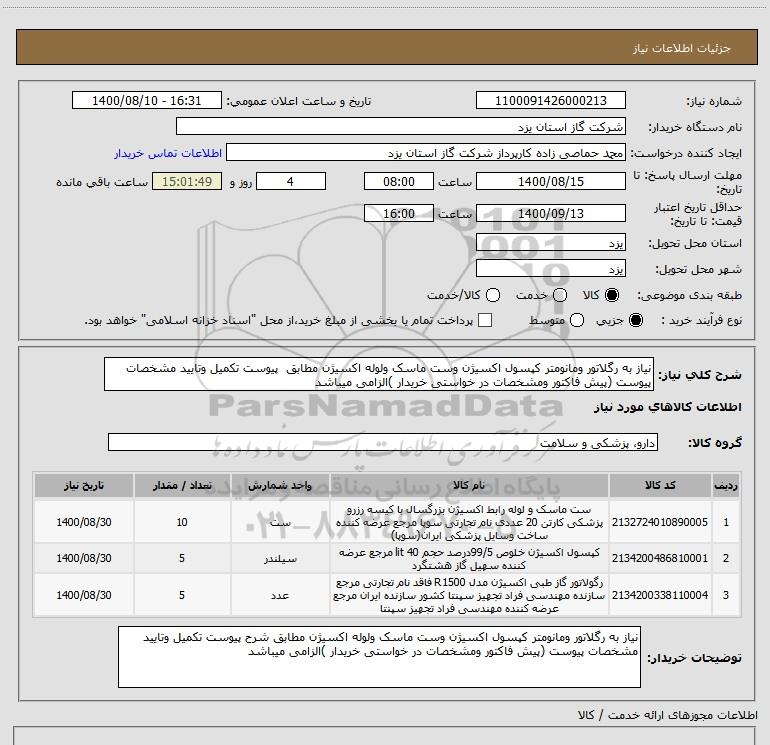Image resolution: width=770 pixels, height=745 pixels.
Task: Select the کالا/خدمت radio button
Action: (493, 295)
